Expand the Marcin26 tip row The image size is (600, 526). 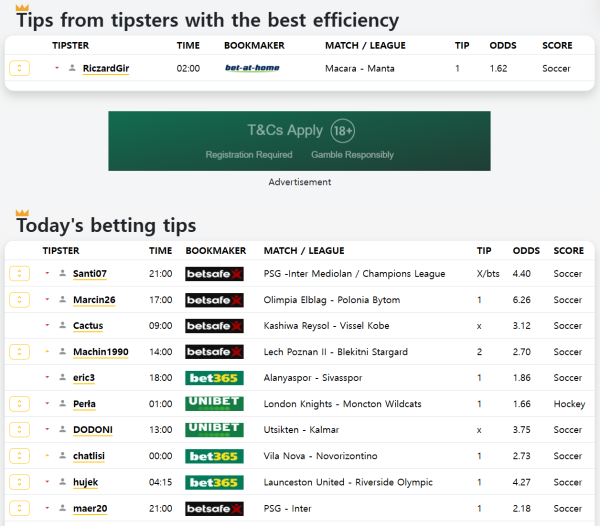(19, 299)
